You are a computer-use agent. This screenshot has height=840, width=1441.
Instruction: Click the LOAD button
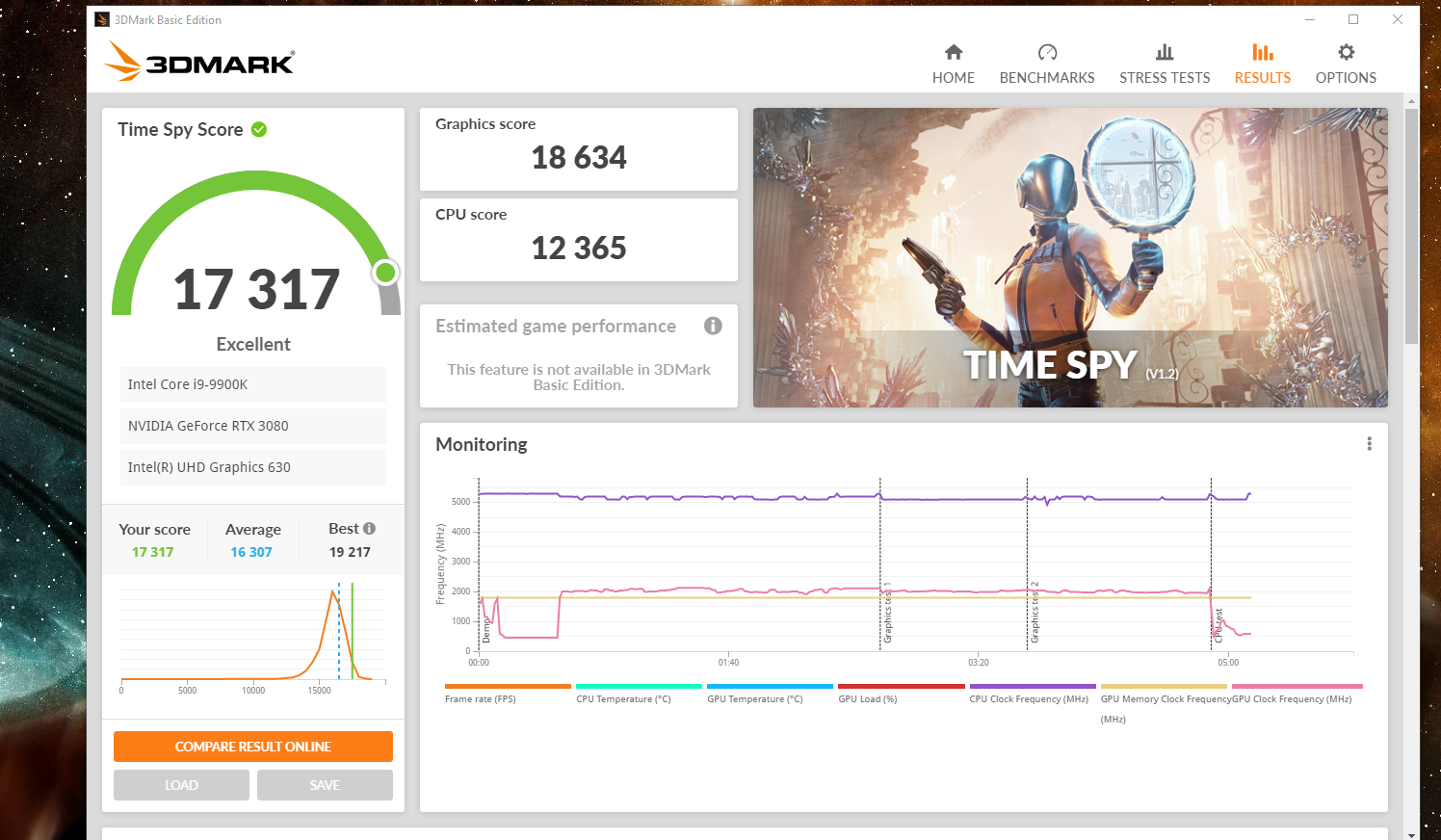pyautogui.click(x=181, y=785)
